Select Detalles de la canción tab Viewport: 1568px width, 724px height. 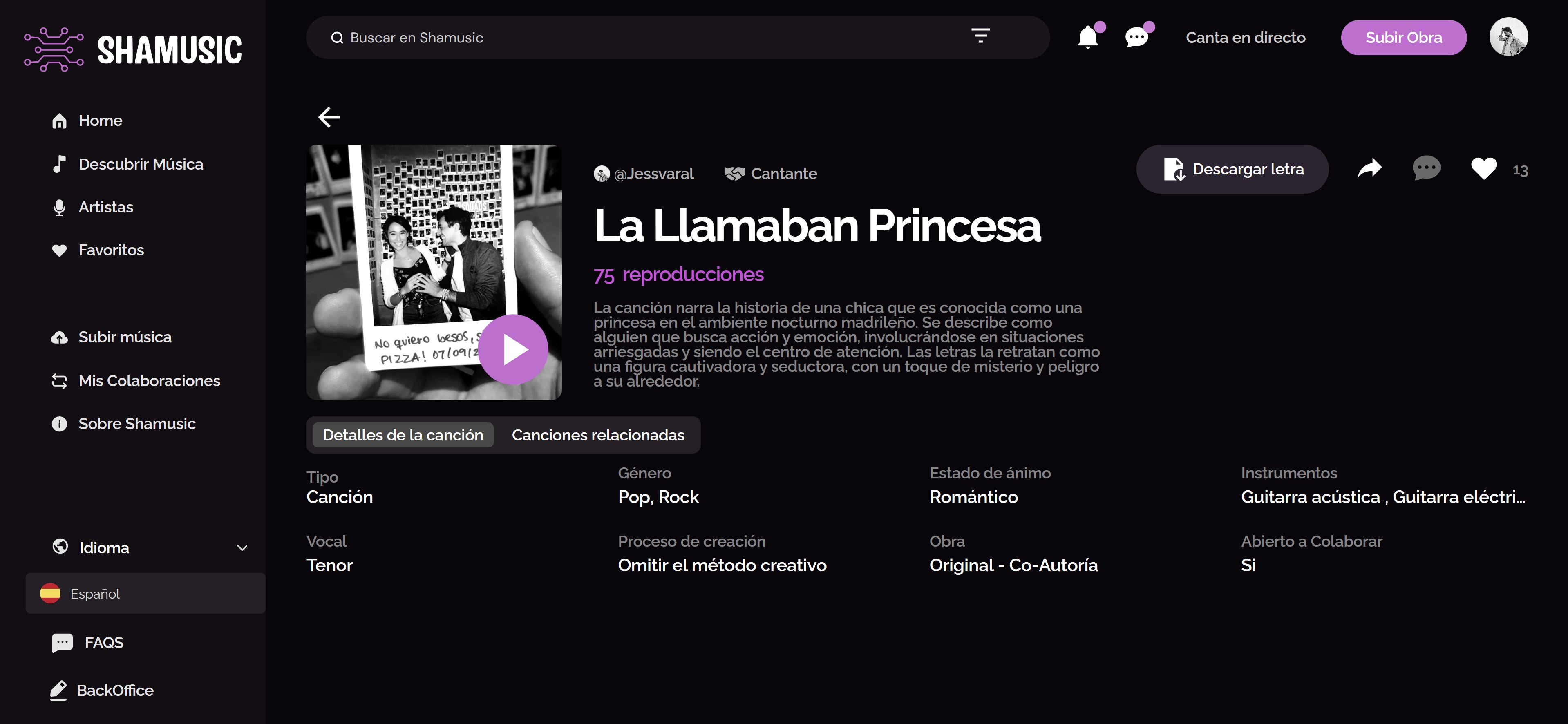pos(403,435)
